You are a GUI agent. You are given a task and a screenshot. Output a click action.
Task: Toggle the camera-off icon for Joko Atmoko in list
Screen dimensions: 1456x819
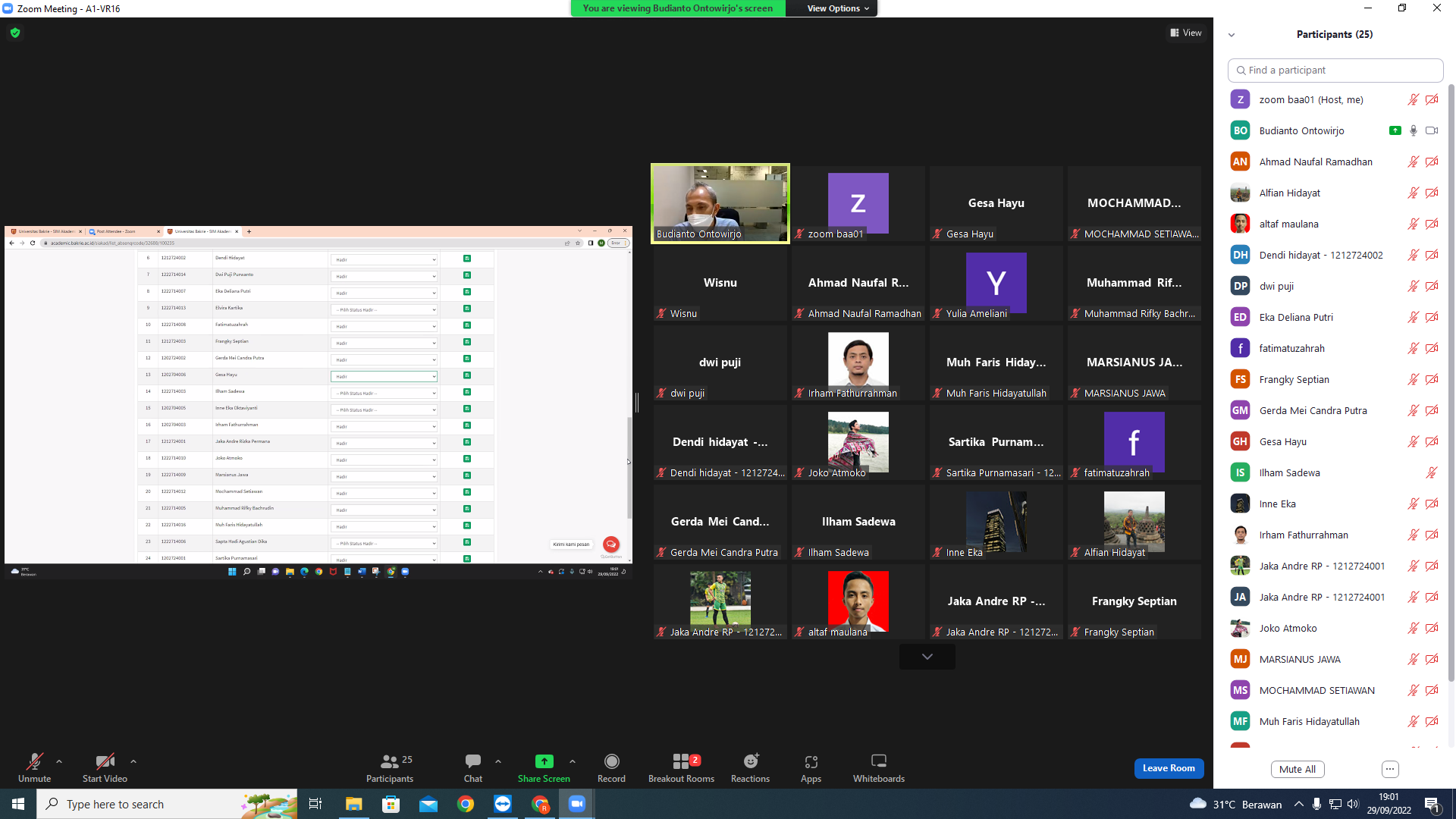pyautogui.click(x=1432, y=628)
